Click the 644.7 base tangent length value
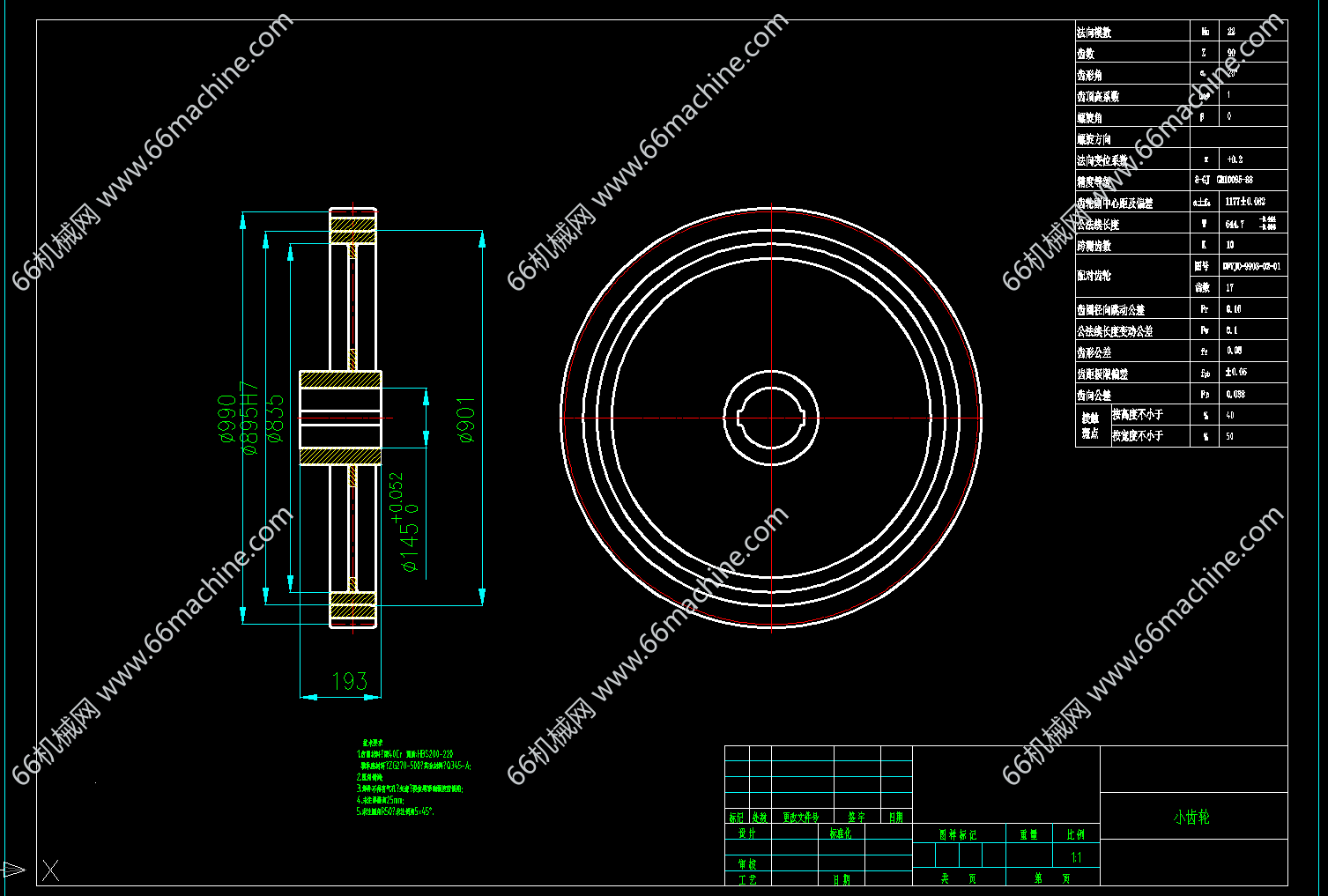 pos(1235,224)
